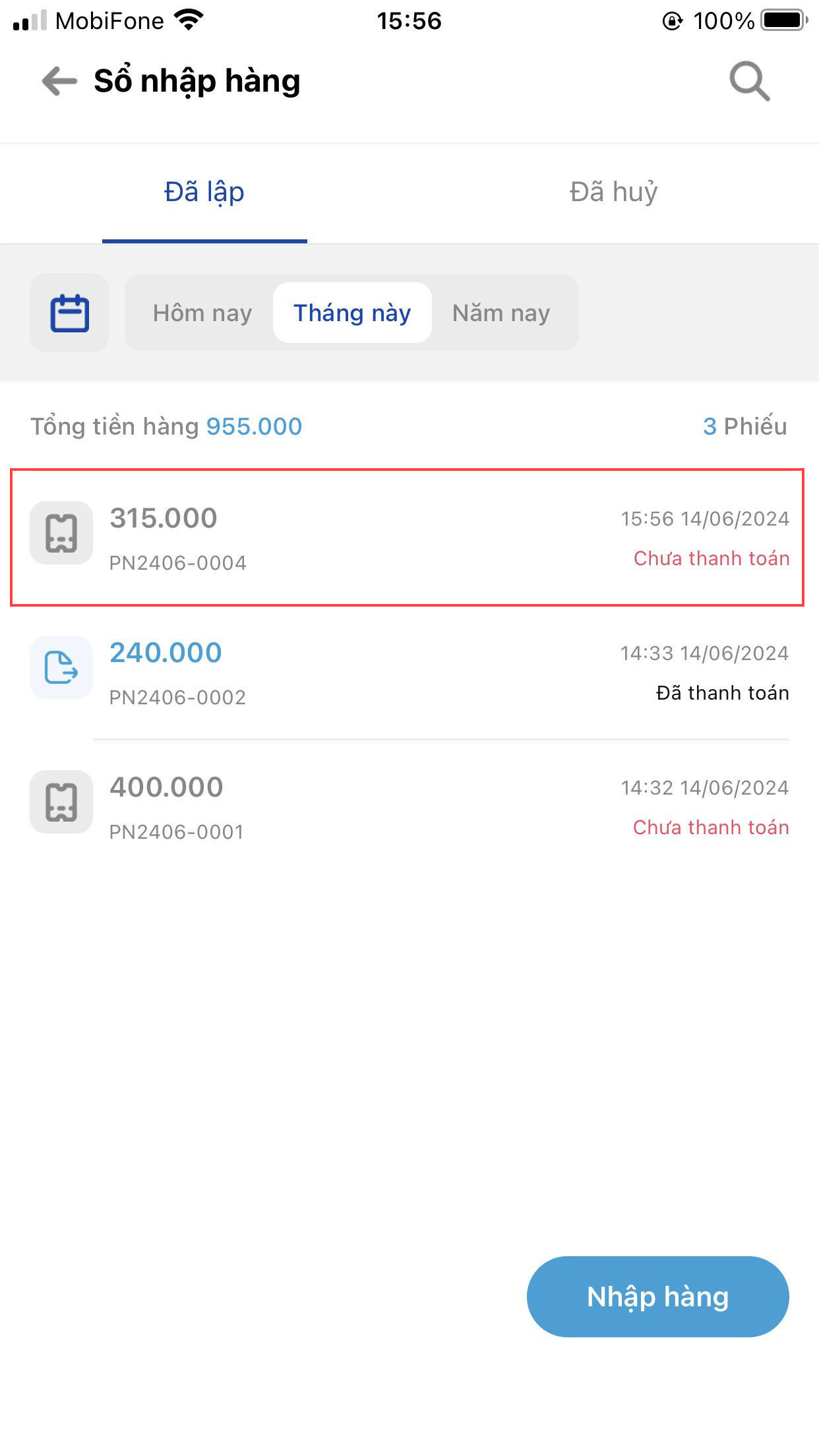Switch to the Đã huỷ tab

point(613,193)
